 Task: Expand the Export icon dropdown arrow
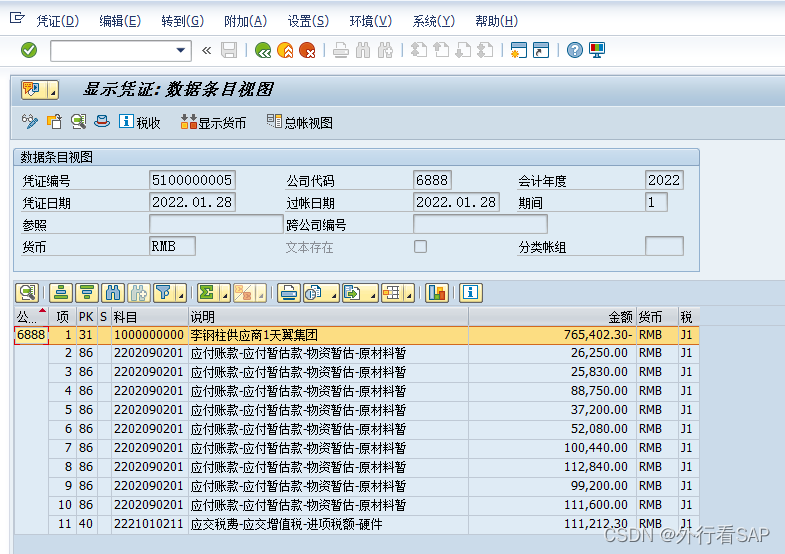point(373,294)
